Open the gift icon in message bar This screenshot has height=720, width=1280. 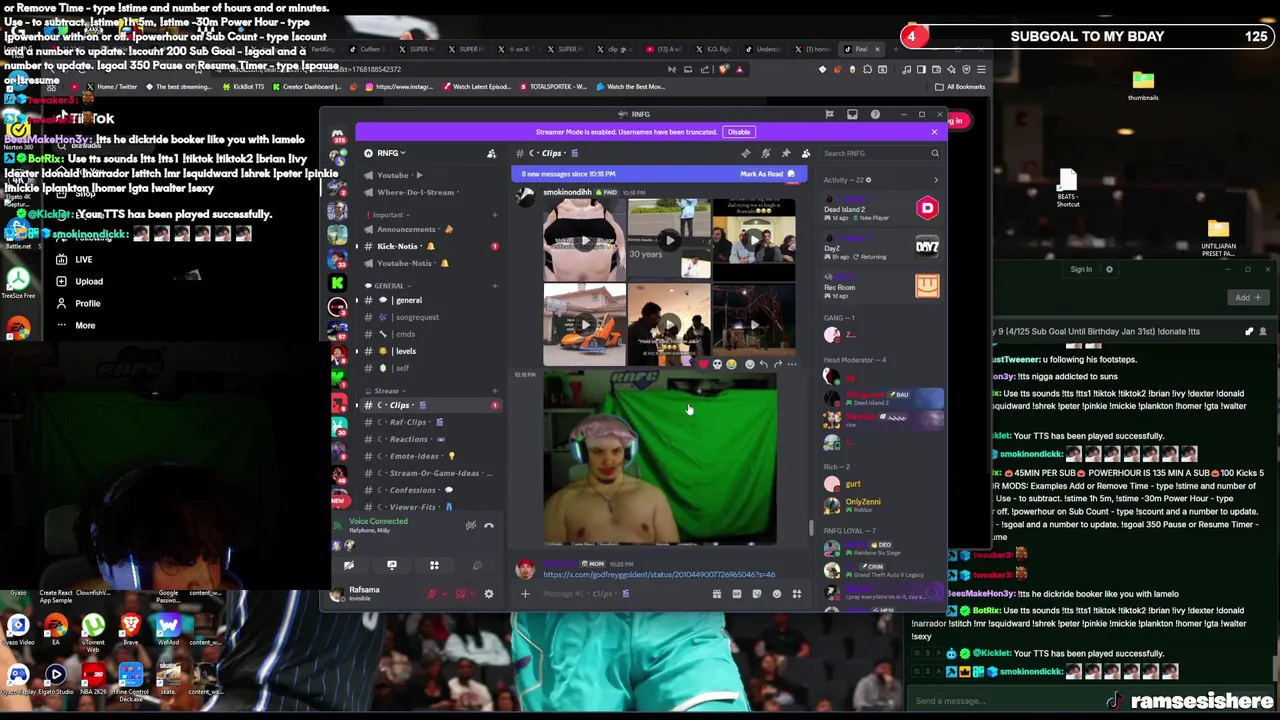click(x=716, y=594)
